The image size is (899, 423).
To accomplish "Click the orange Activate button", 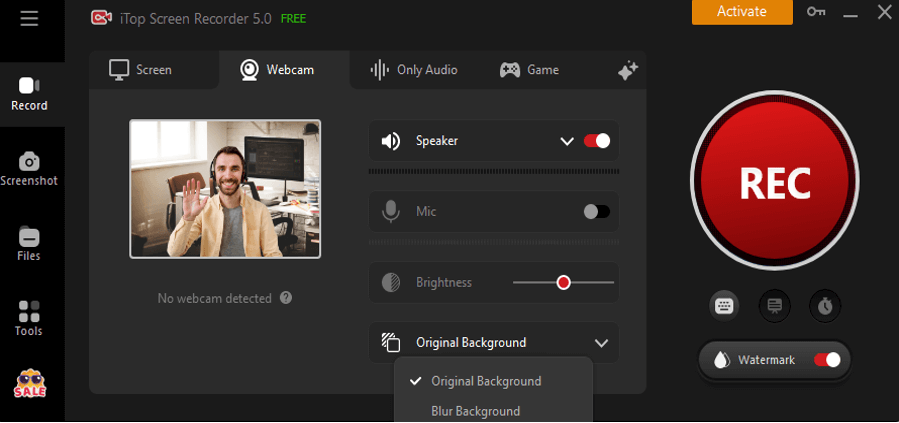I will point(742,12).
